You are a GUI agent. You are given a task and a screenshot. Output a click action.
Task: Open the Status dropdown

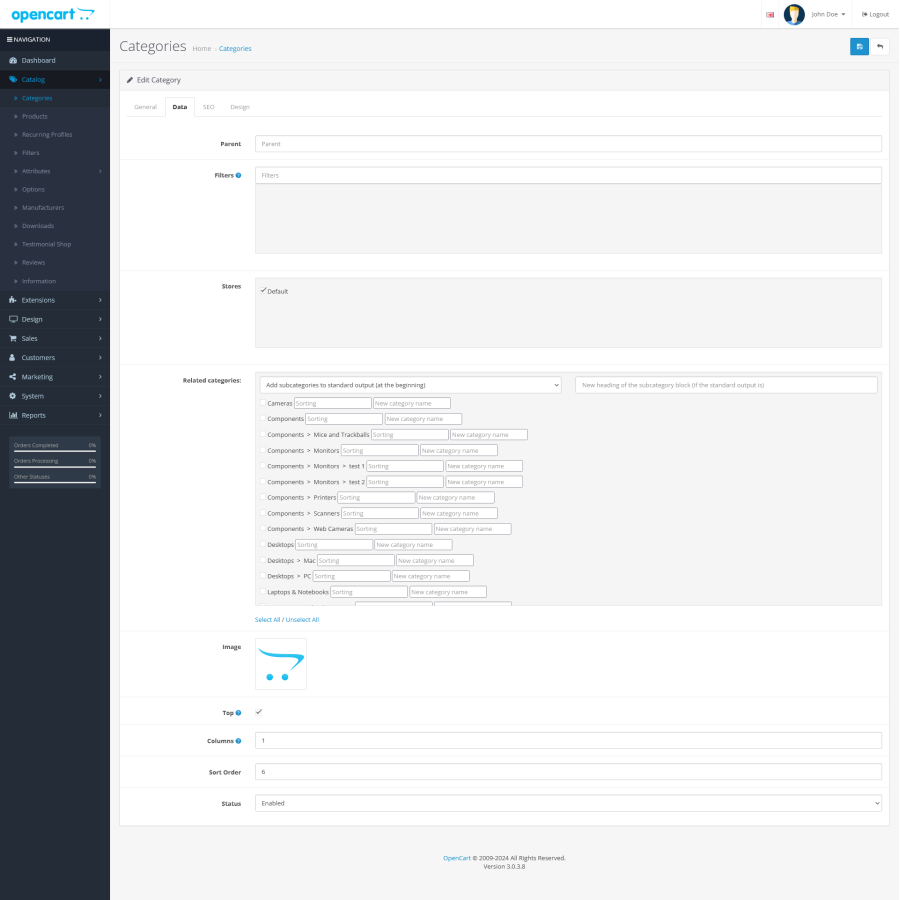pyautogui.click(x=568, y=803)
